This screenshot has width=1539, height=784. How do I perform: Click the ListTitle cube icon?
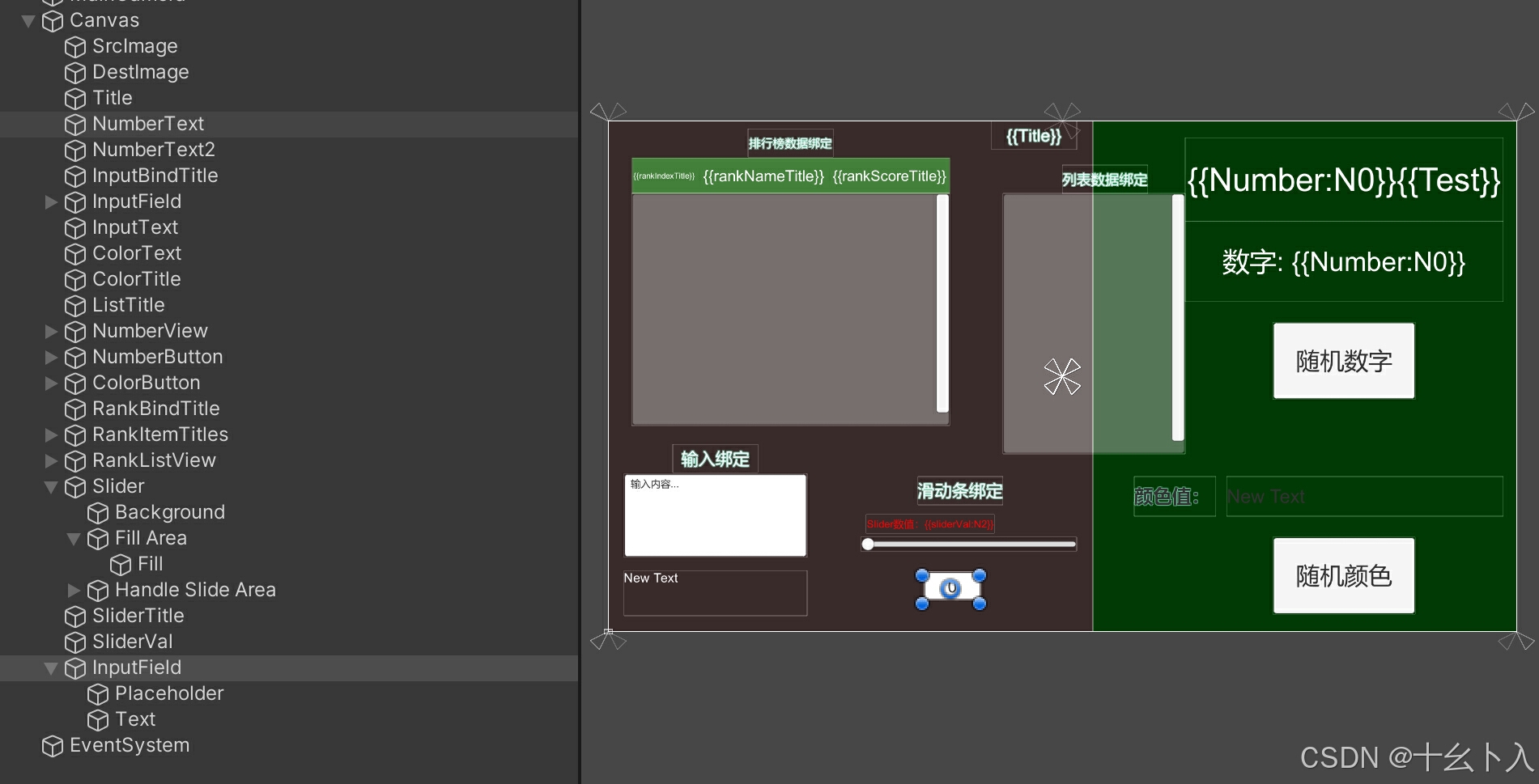pos(75,306)
